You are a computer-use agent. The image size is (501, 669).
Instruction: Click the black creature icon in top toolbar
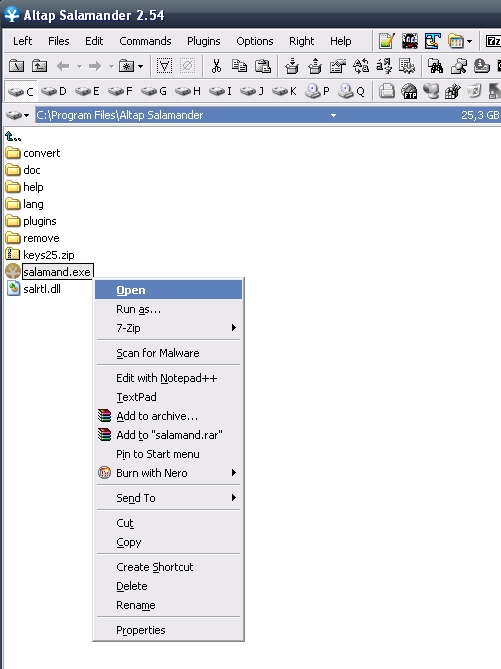[410, 41]
